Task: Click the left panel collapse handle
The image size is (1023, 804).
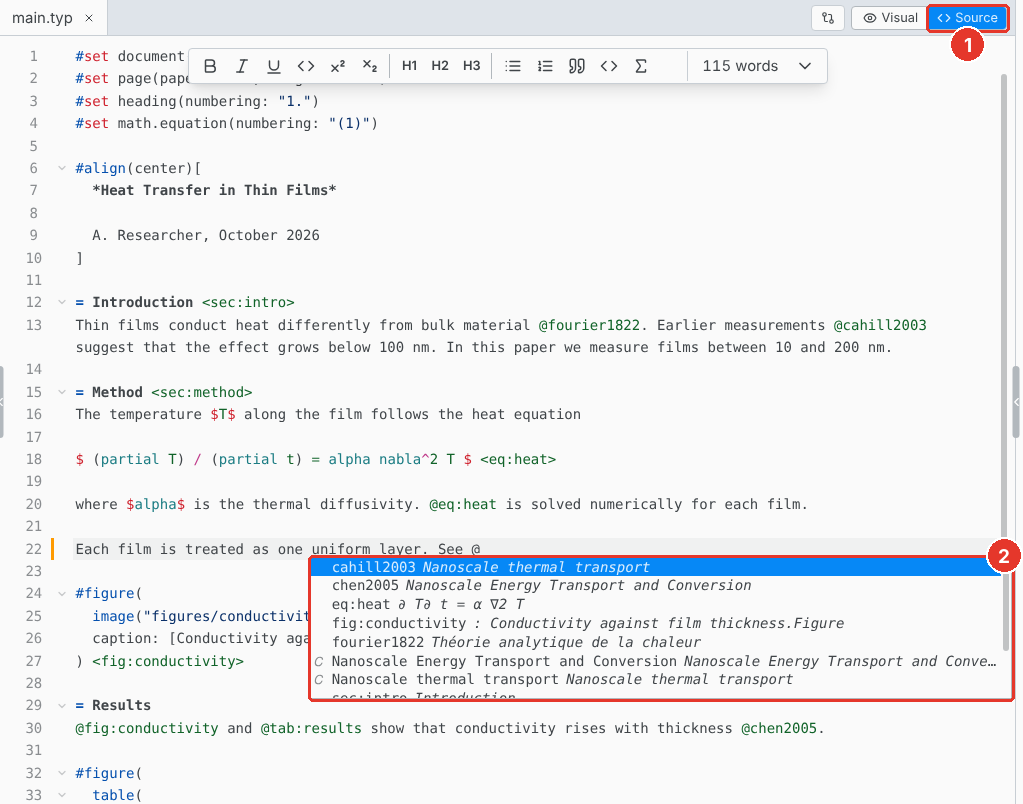Action: (x=2, y=402)
